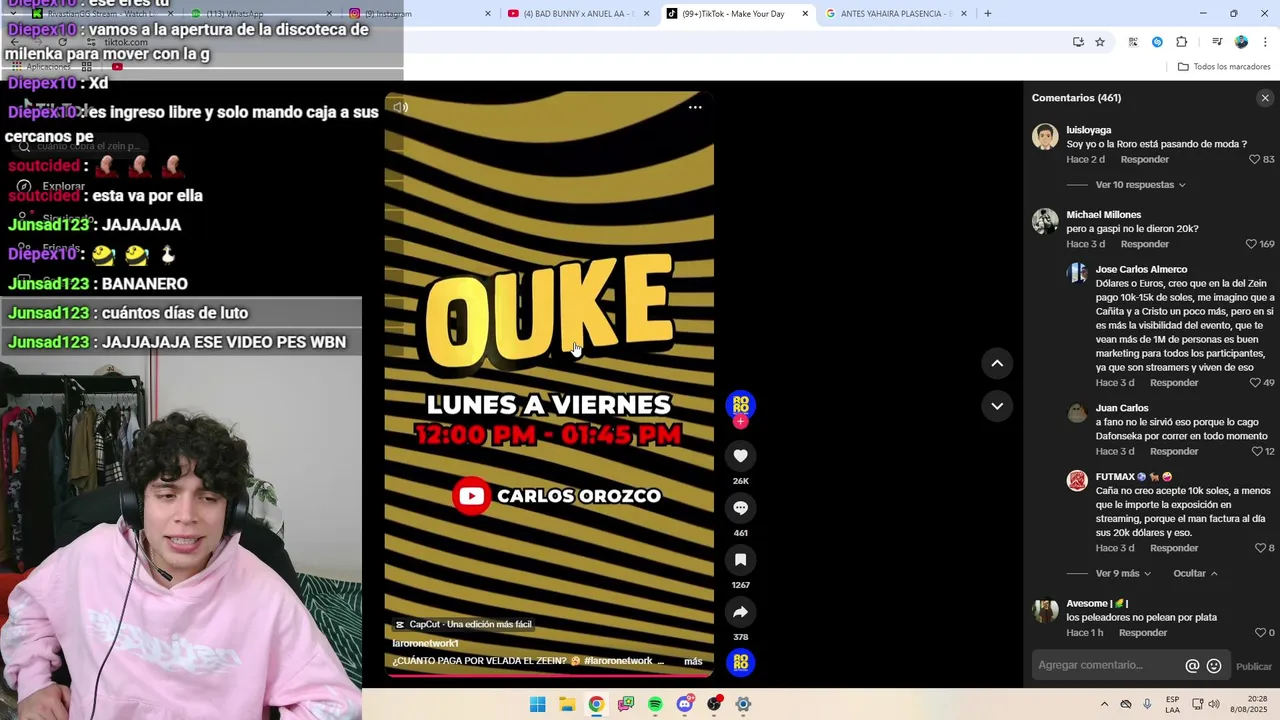The height and width of the screenshot is (720, 1280).
Task: Like FUTMAX's reply
Action: (1260, 548)
